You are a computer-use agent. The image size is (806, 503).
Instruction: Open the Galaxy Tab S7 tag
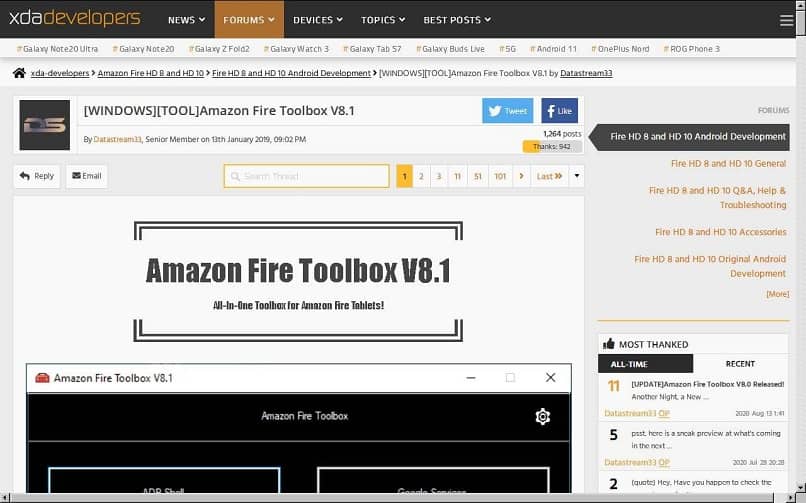372,49
